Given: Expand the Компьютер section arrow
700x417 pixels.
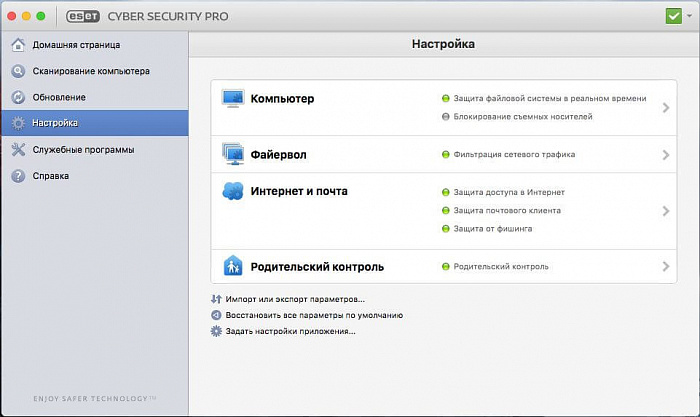Looking at the screenshot, I should tap(665, 108).
